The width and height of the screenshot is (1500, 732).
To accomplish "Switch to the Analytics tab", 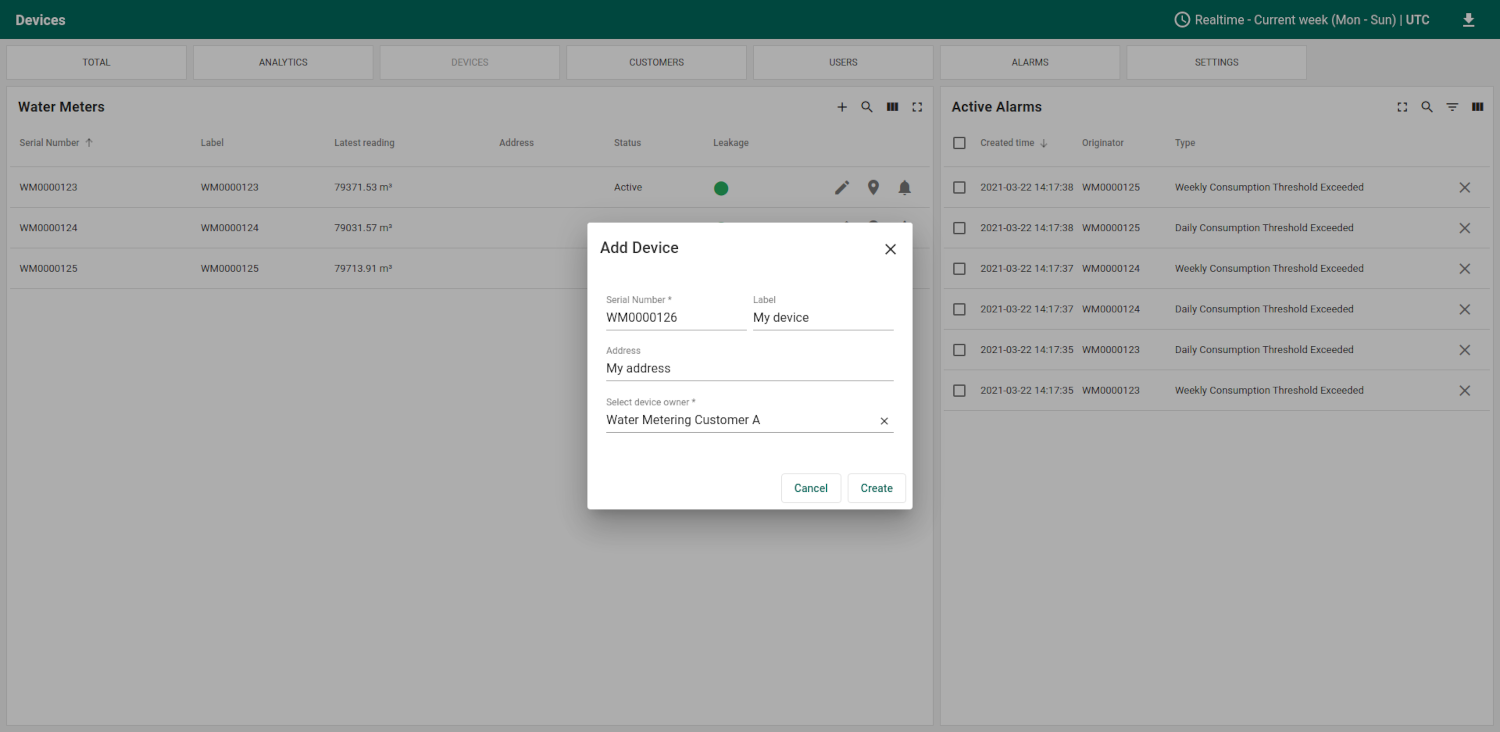I will tap(283, 62).
